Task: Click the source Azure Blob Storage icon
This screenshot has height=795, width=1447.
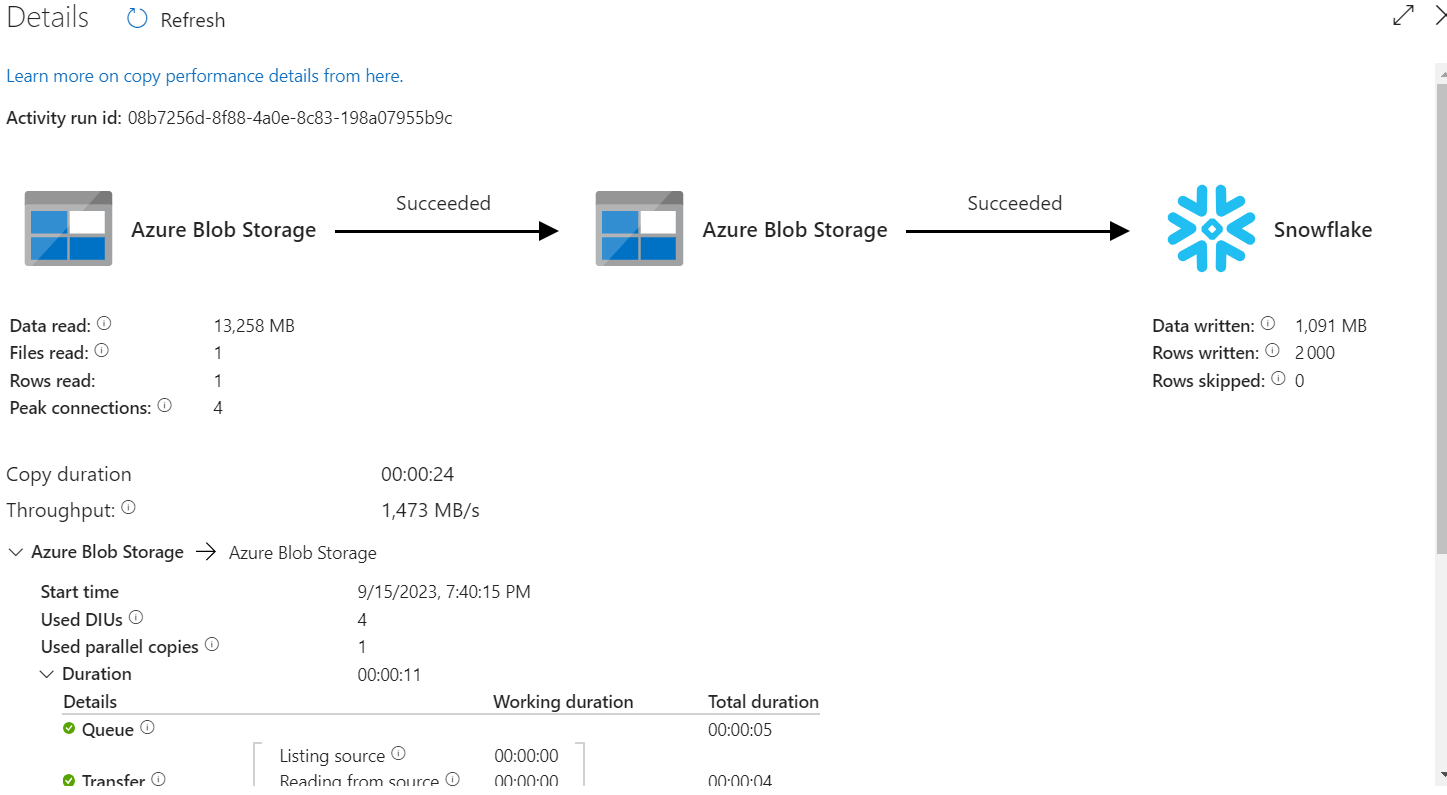Action: (68, 229)
